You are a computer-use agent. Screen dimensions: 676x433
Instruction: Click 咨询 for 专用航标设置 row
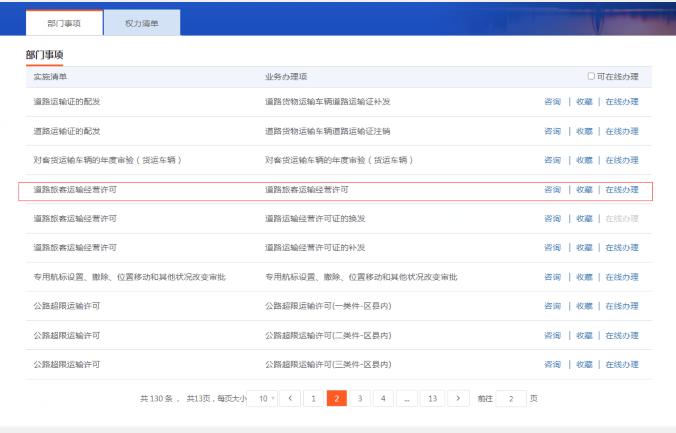[x=552, y=277]
